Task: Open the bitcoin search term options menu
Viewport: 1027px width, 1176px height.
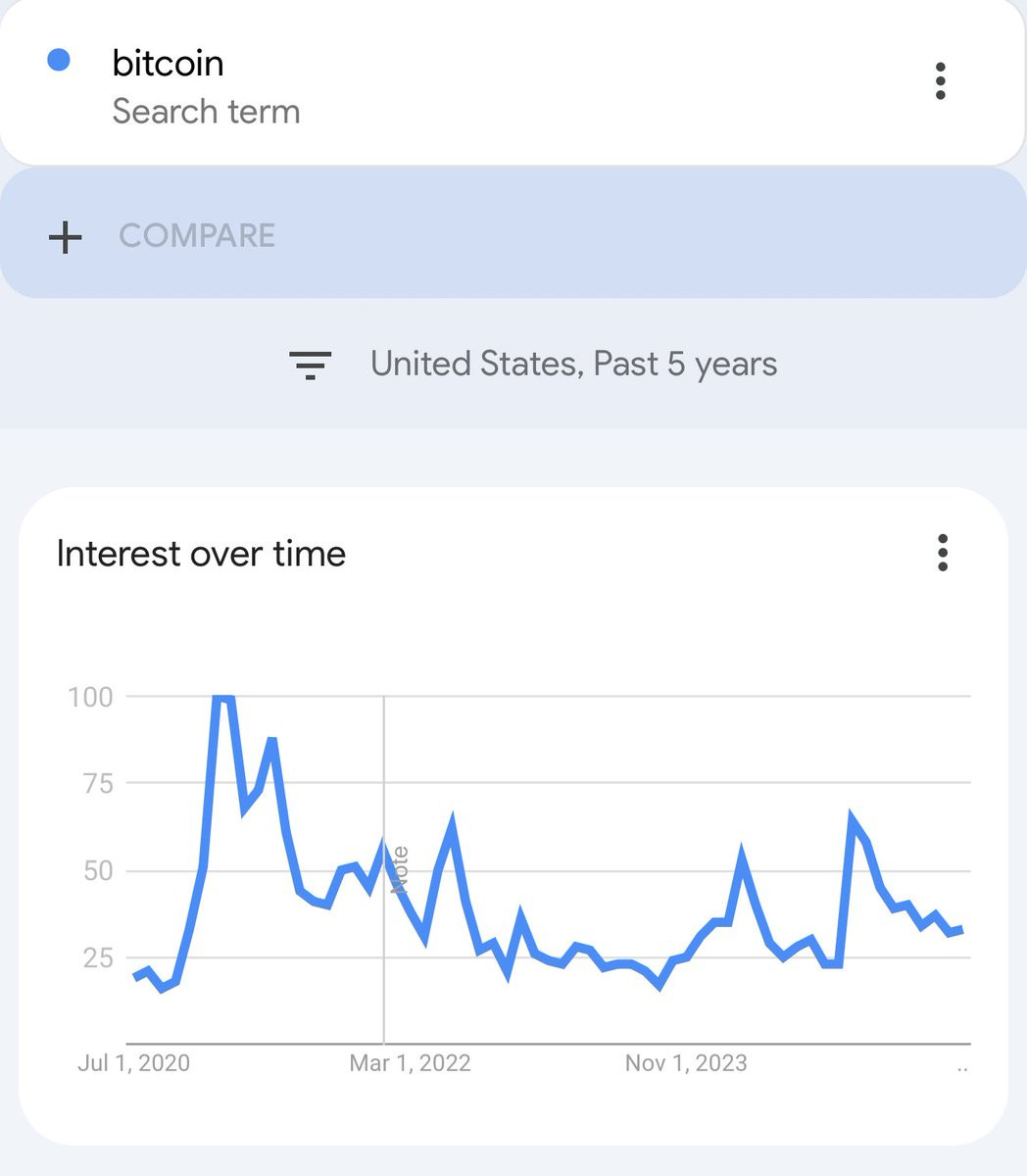Action: tap(940, 81)
